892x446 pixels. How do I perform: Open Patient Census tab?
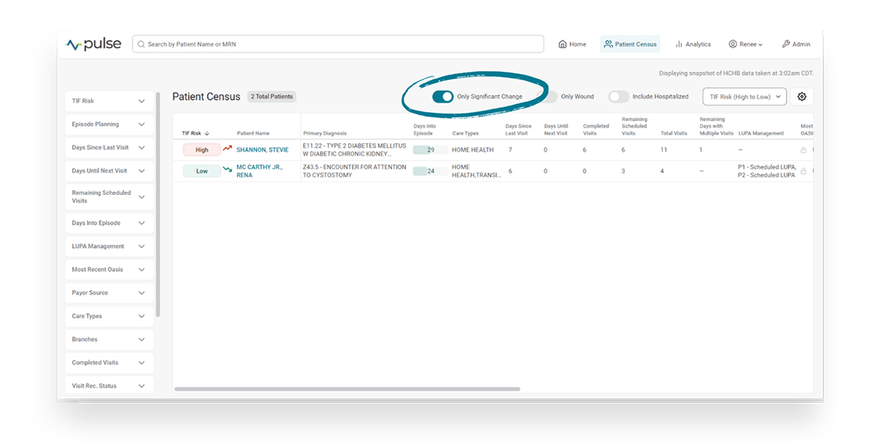tap(630, 44)
